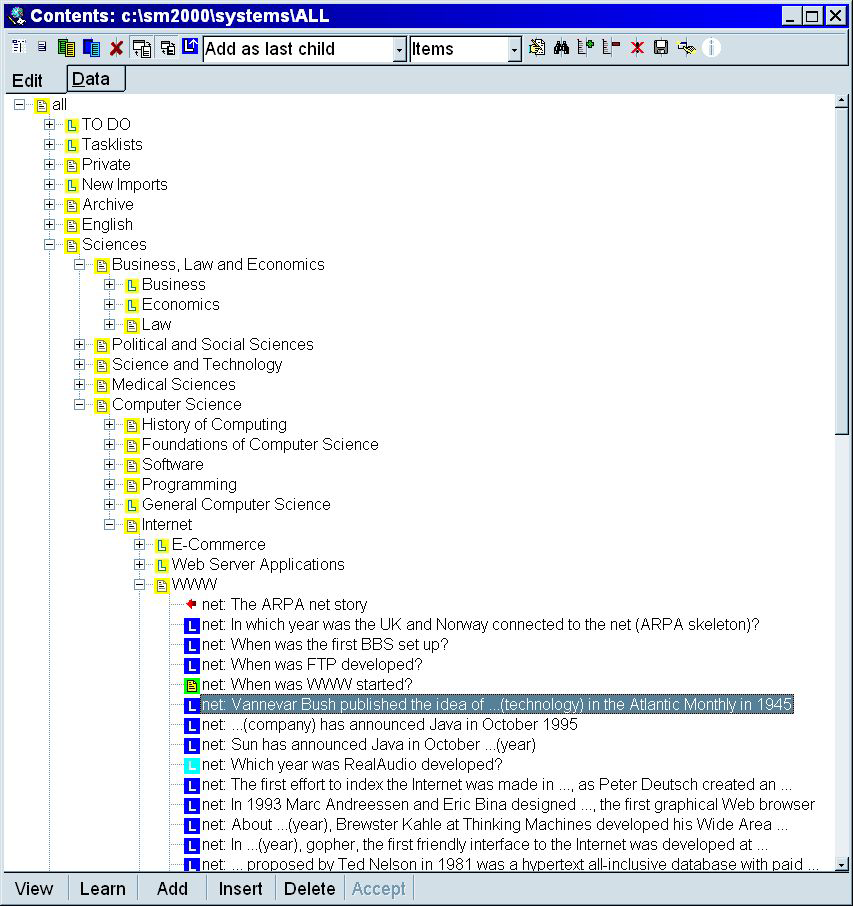Switch to the Data tab
Viewport: 853px width, 906px height.
[95, 81]
